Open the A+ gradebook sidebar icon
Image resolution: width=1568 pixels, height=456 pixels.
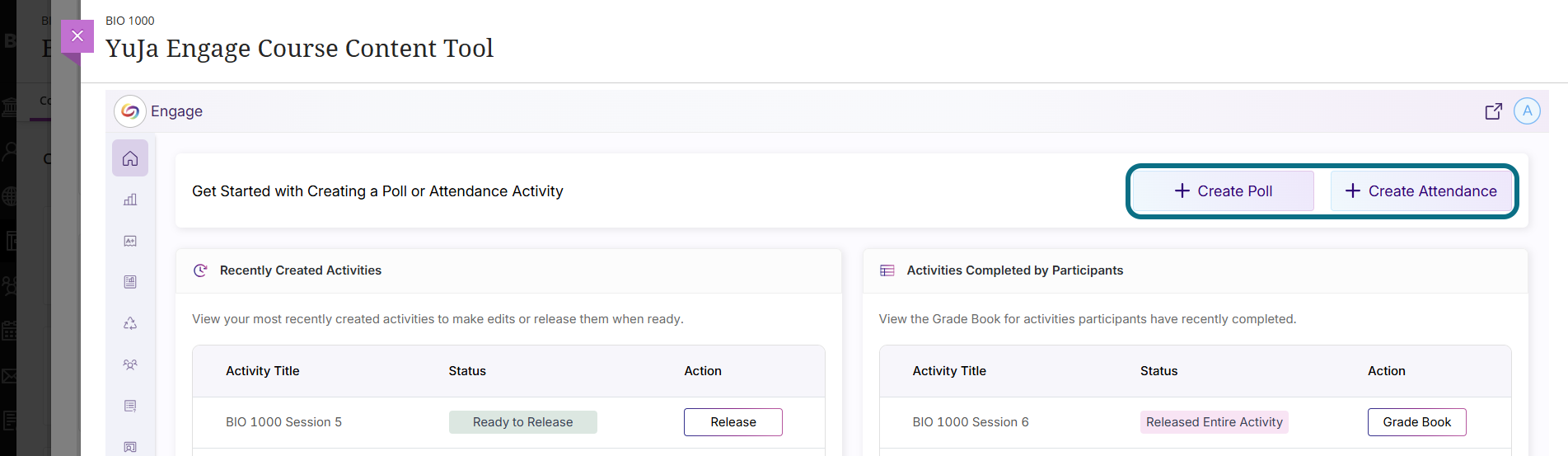[130, 241]
